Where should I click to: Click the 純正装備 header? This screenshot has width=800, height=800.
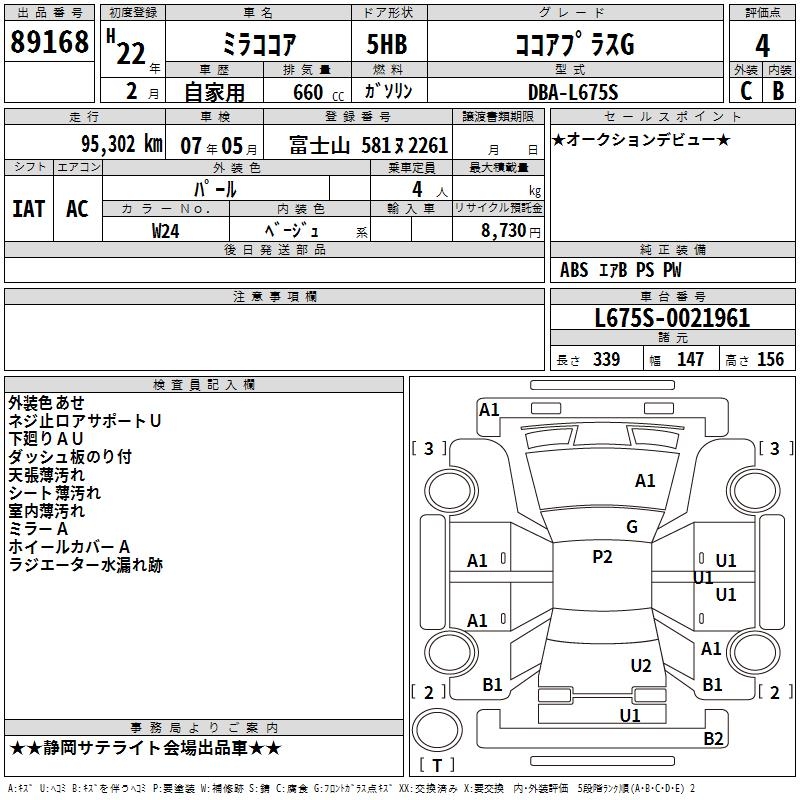click(x=673, y=249)
